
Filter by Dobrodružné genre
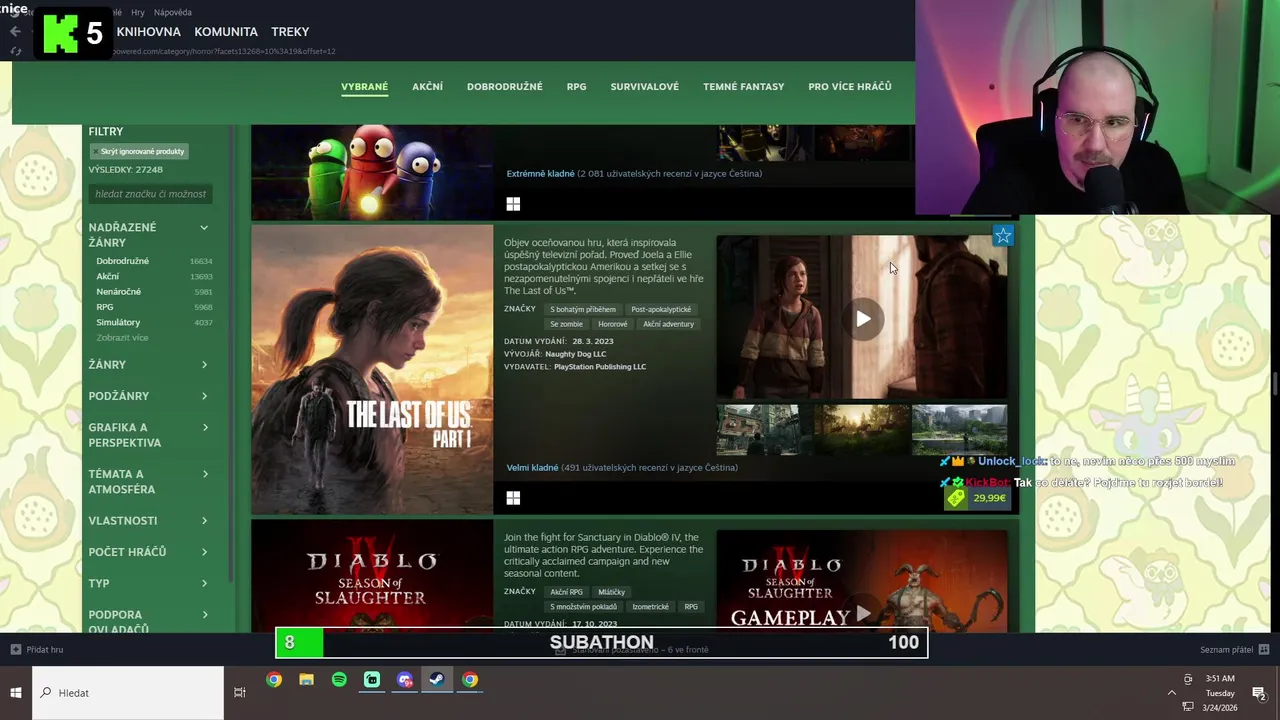coord(122,261)
